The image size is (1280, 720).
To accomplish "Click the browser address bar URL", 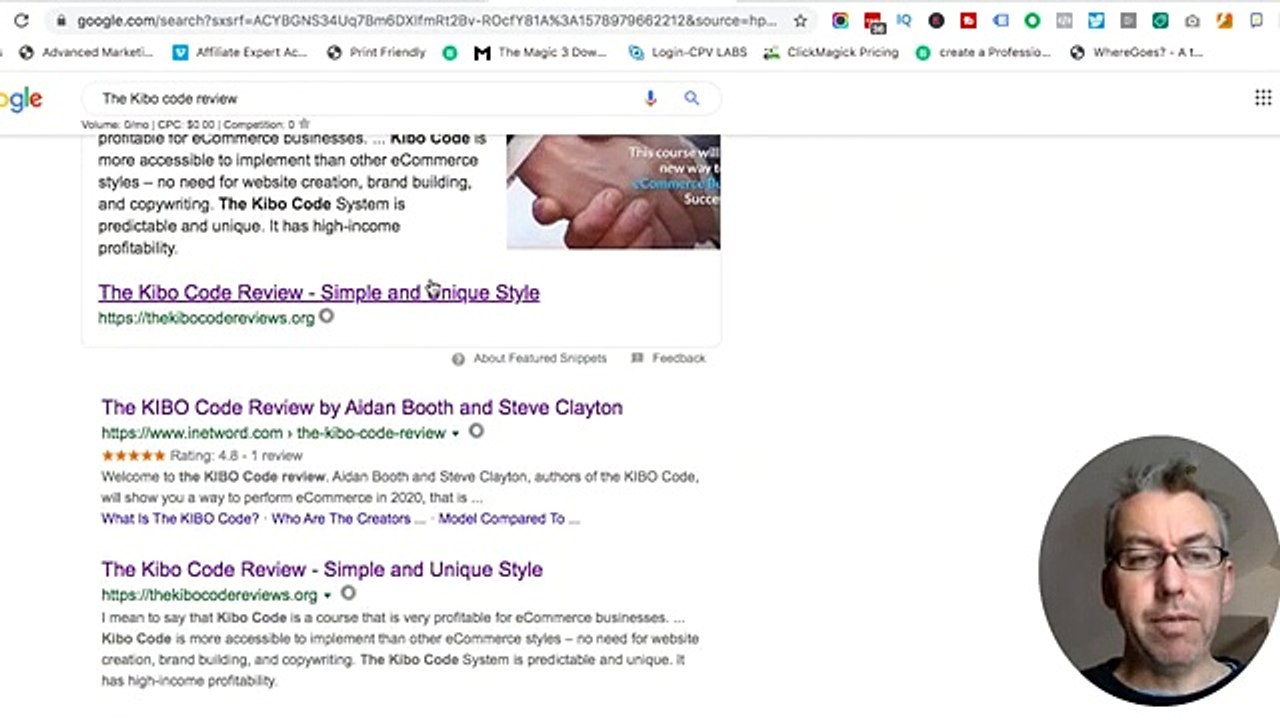I will (x=427, y=20).
